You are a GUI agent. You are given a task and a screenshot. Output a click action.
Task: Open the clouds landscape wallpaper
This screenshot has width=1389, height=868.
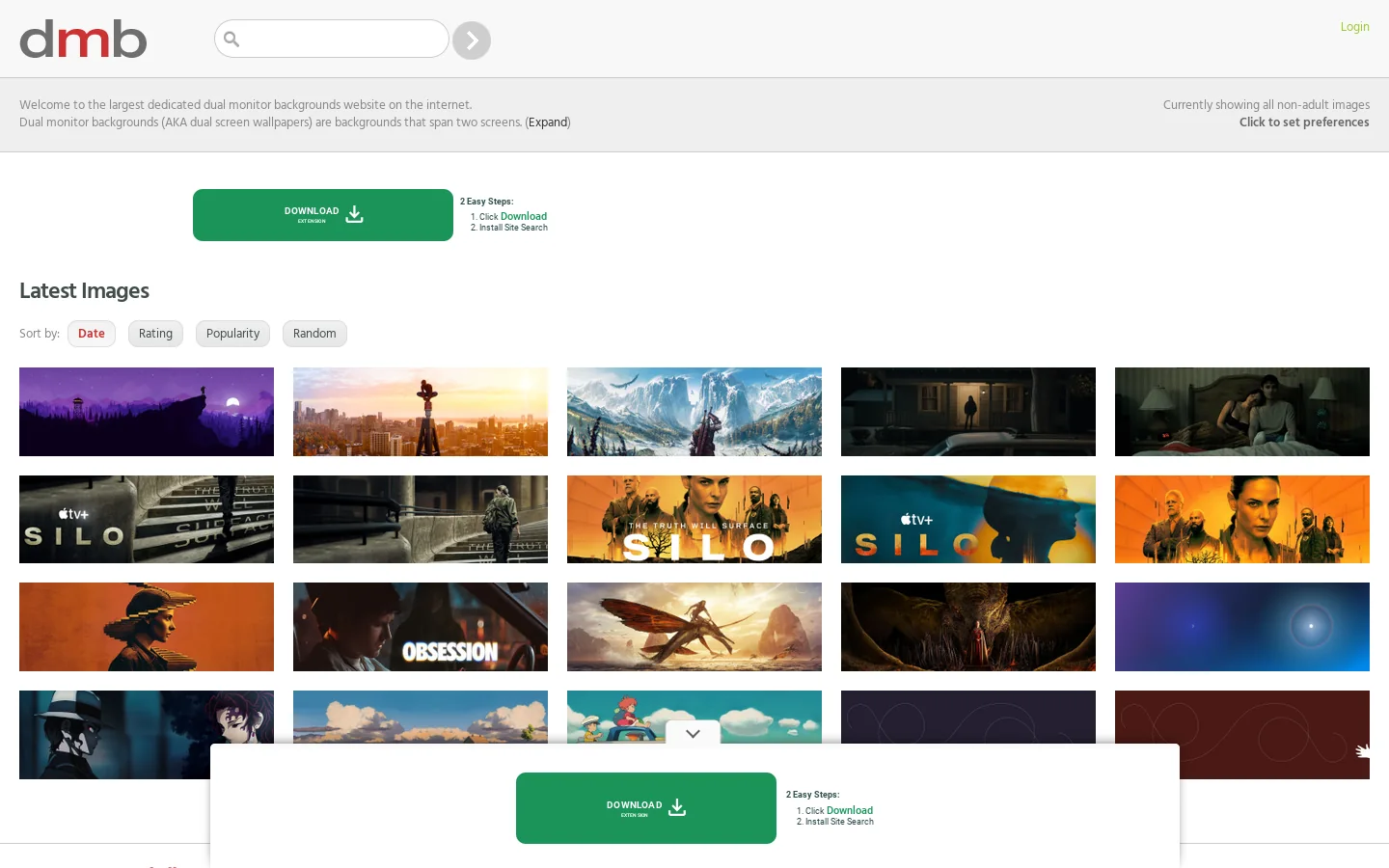click(421, 717)
